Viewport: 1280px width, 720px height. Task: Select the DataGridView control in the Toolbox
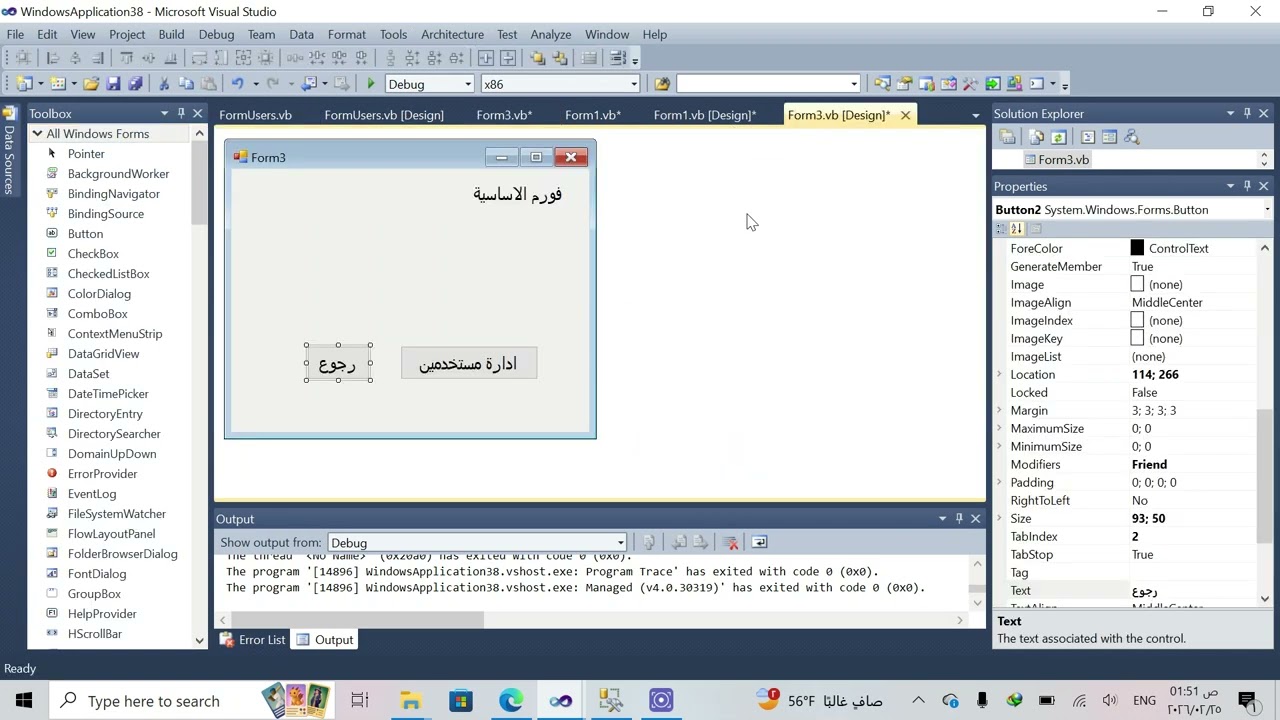pyautogui.click(x=103, y=354)
